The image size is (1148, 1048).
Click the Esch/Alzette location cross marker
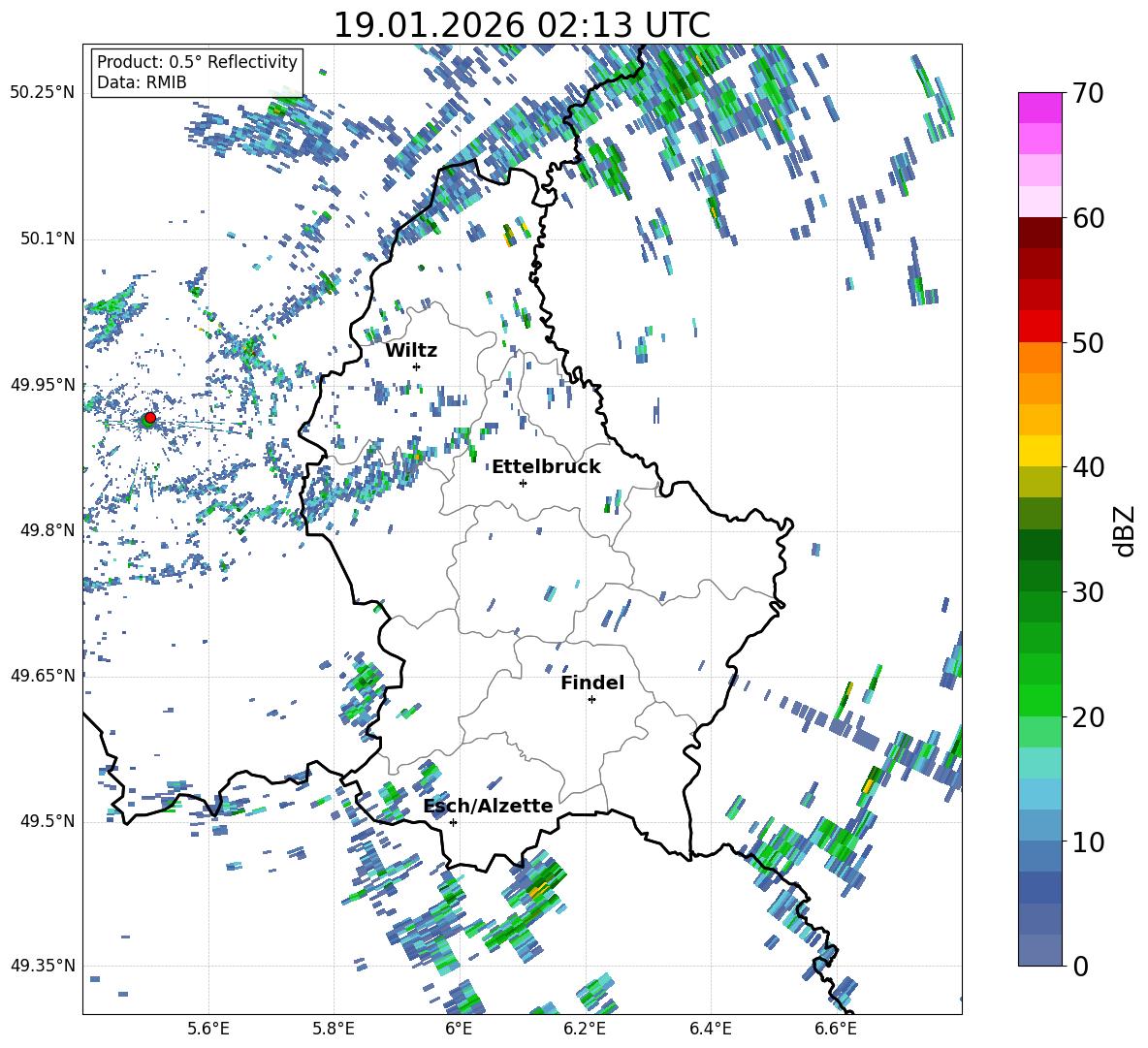coord(453,822)
